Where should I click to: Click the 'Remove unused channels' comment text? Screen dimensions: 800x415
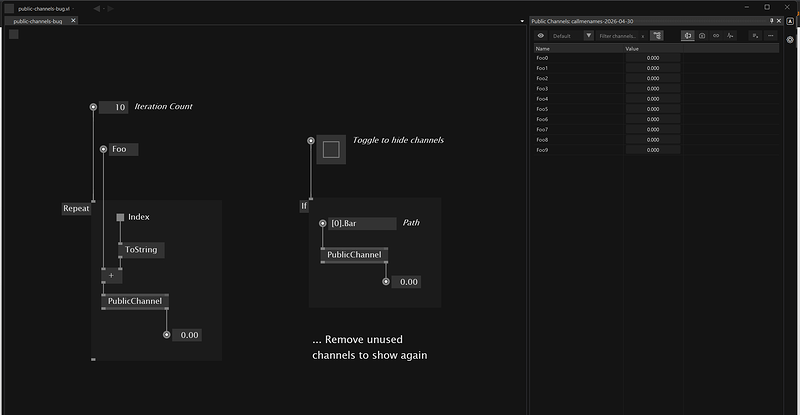tap(369, 347)
